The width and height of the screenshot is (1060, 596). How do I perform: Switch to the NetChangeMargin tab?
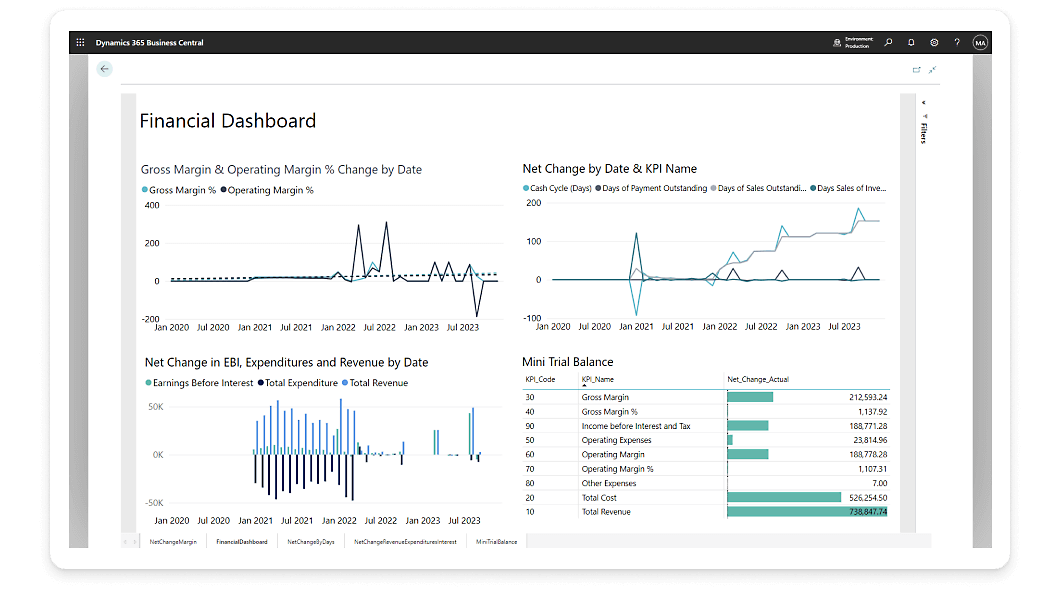(x=173, y=541)
